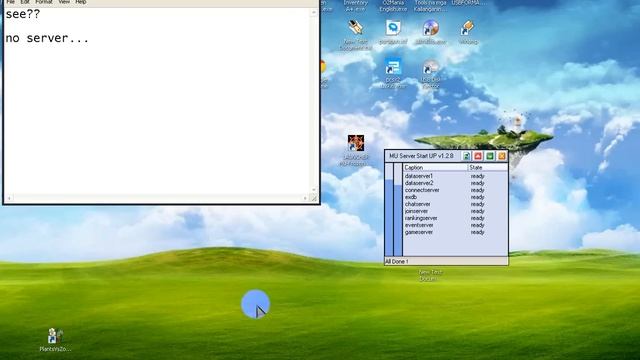Select the connectserver entry
The height and width of the screenshot is (360, 640).
[x=422, y=190]
